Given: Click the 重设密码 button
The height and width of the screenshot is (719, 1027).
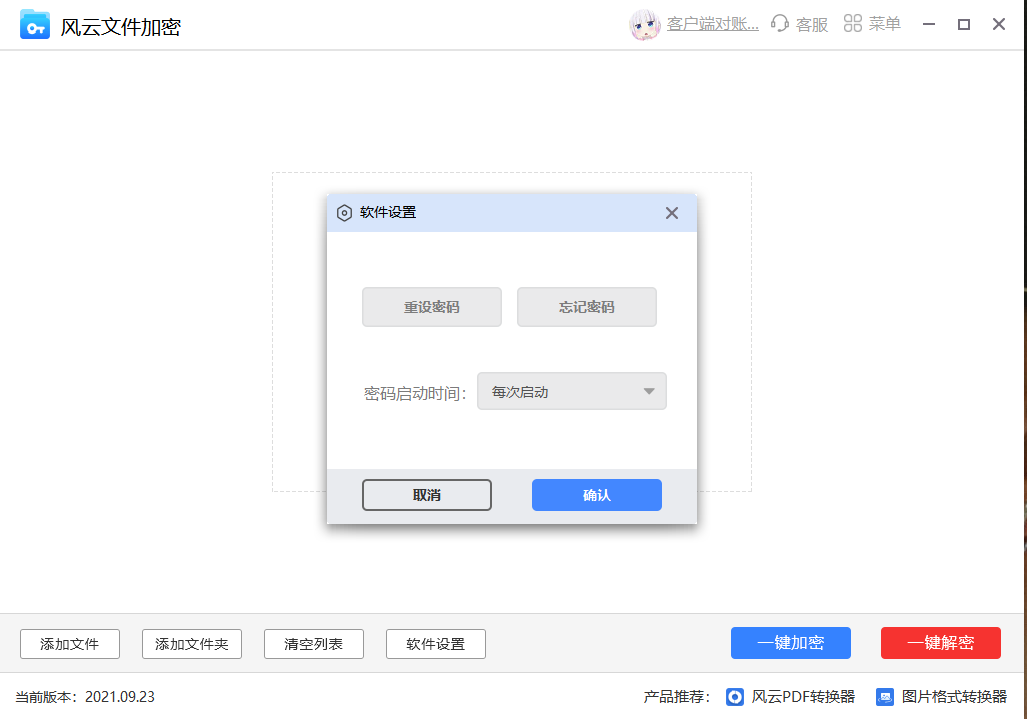Looking at the screenshot, I should pos(431,307).
